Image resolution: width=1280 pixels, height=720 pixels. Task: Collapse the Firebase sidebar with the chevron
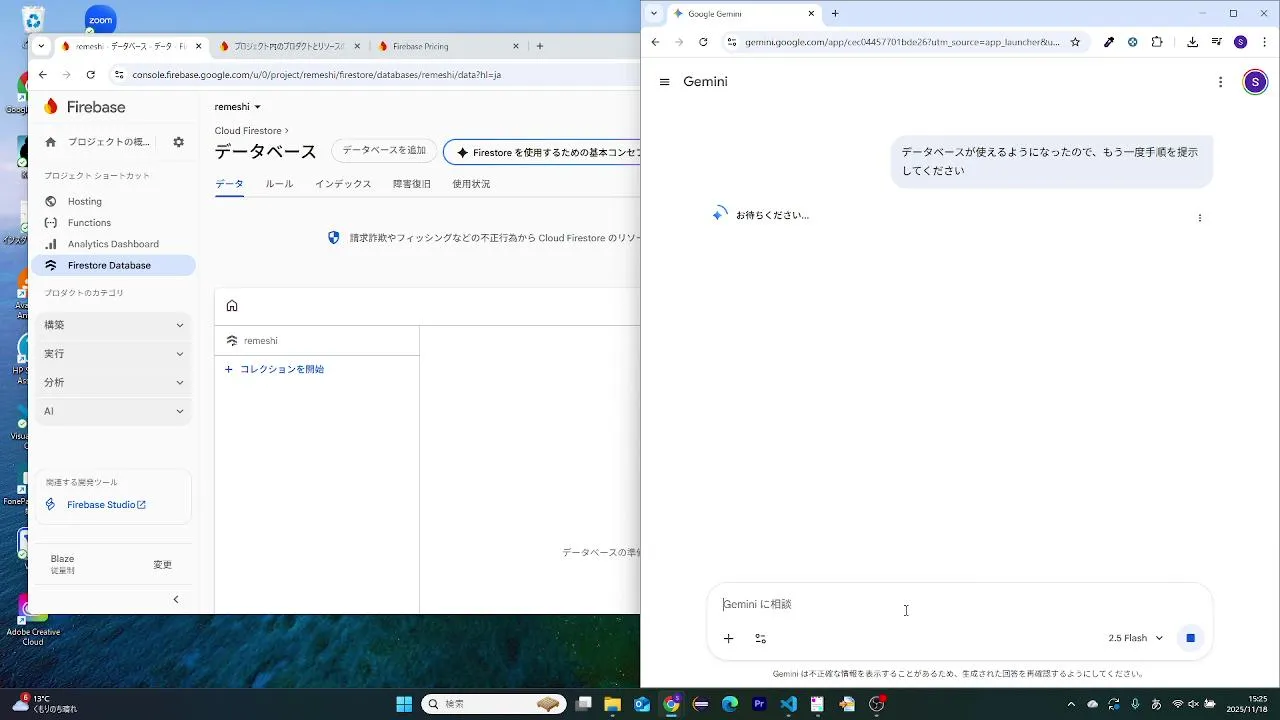176,600
